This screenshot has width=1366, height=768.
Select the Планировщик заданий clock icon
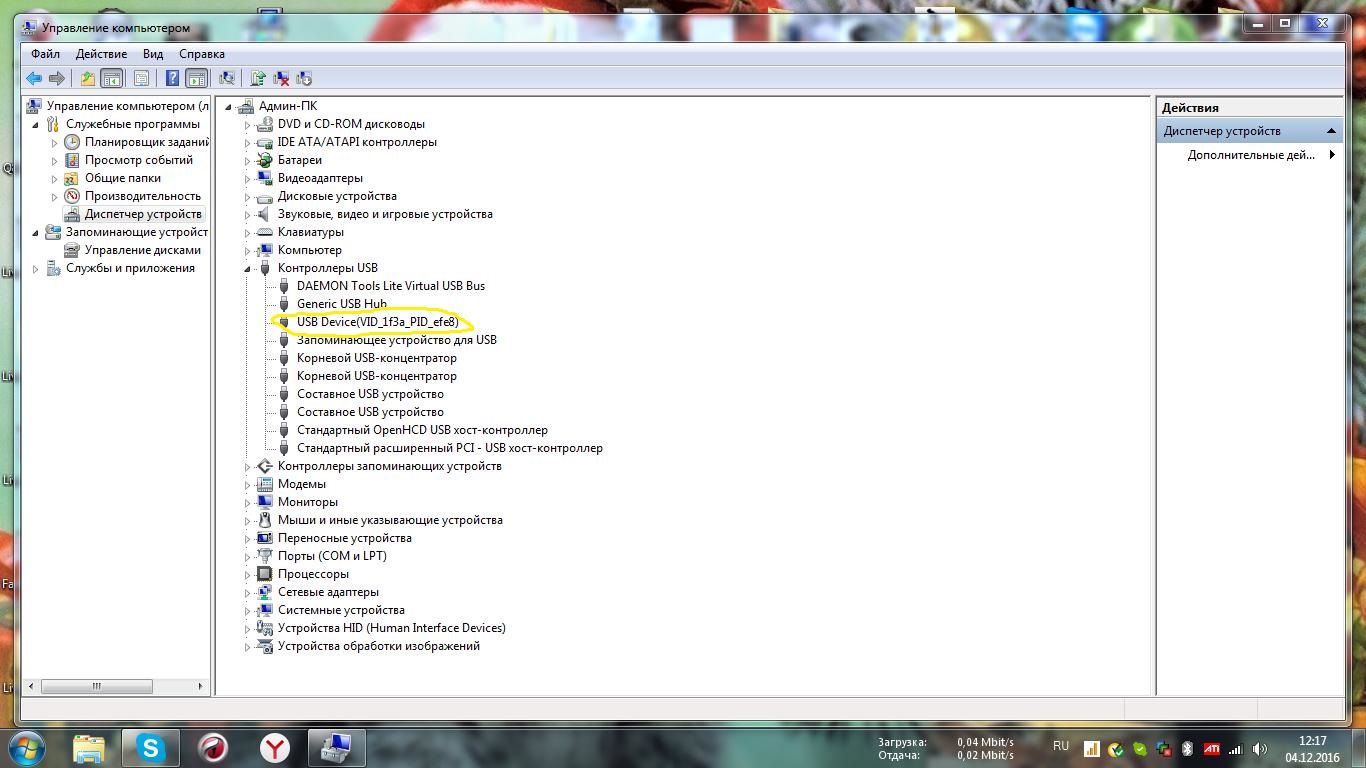tap(72, 142)
